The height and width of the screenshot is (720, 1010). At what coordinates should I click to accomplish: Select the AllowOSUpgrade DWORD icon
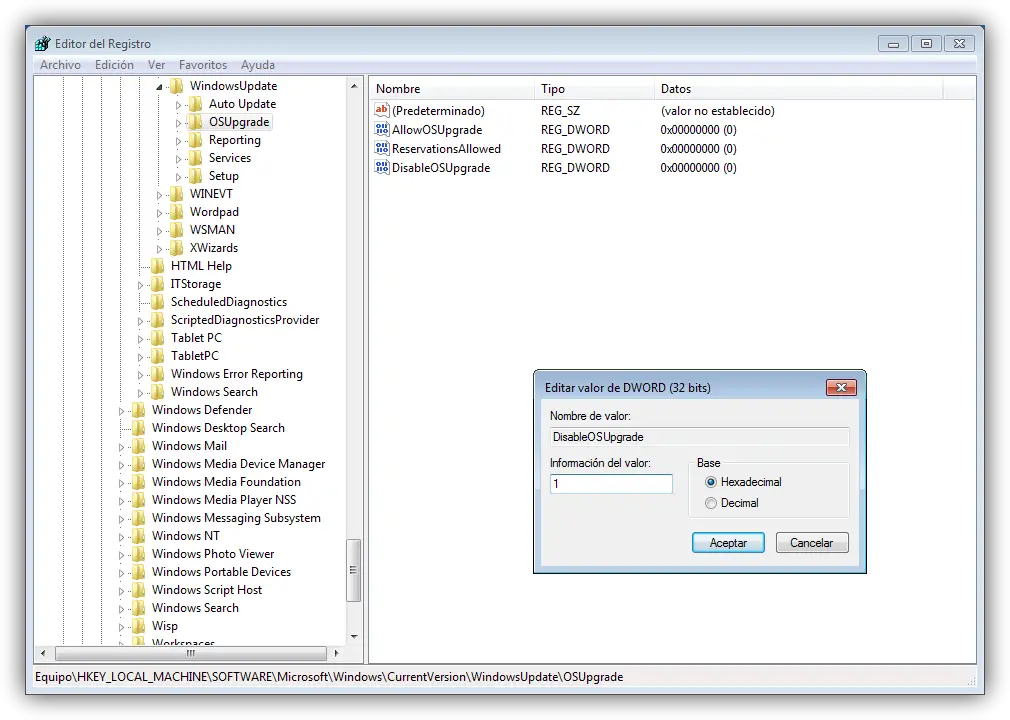pos(381,129)
